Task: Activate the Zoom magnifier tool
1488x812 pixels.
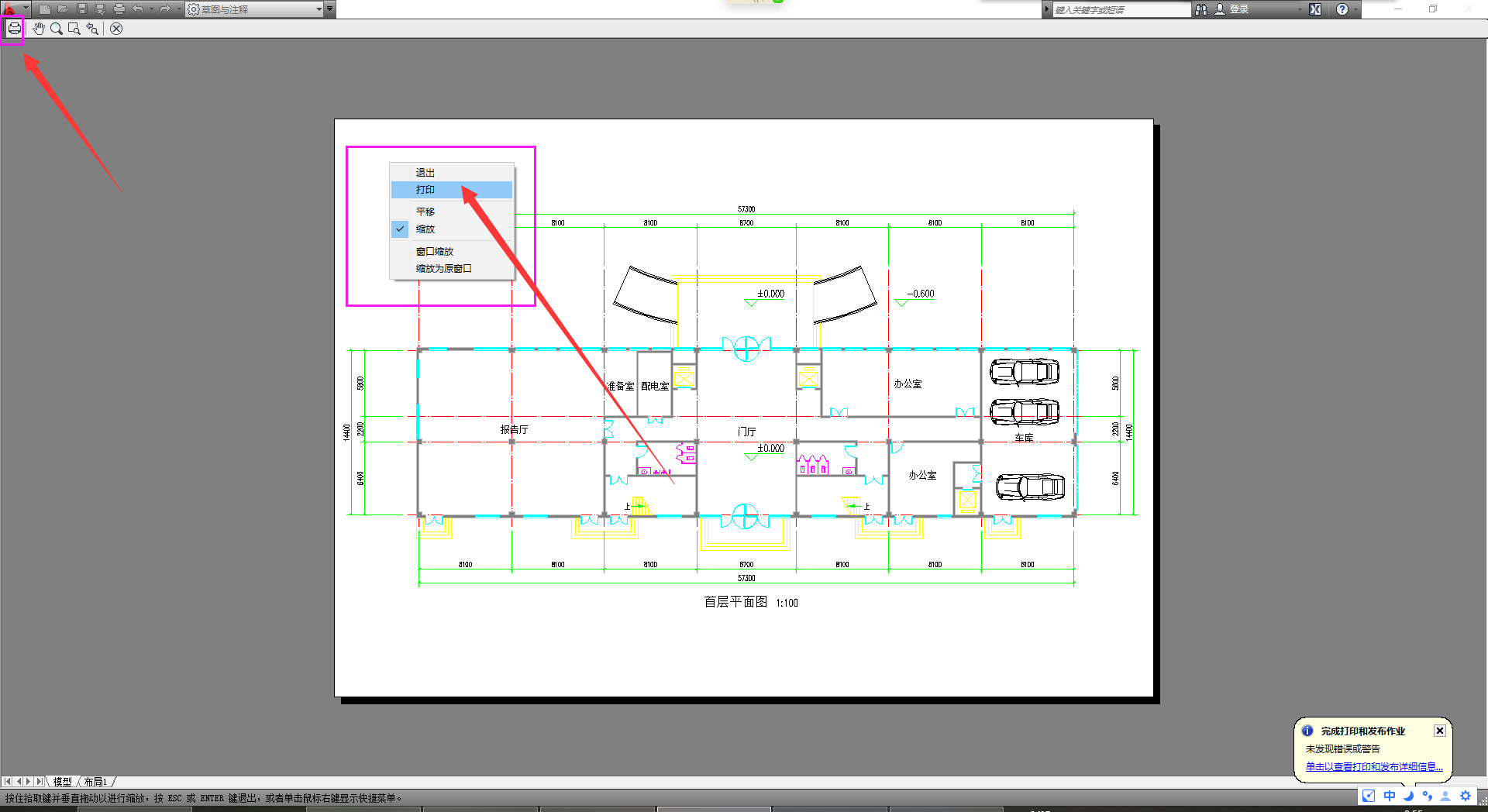Action: click(x=57, y=29)
